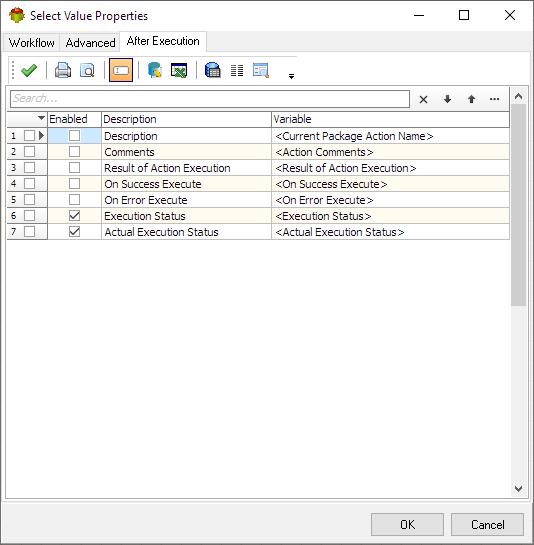The width and height of the screenshot is (534, 545).
Task: Click the Excel export toolbar icon
Action: click(179, 70)
